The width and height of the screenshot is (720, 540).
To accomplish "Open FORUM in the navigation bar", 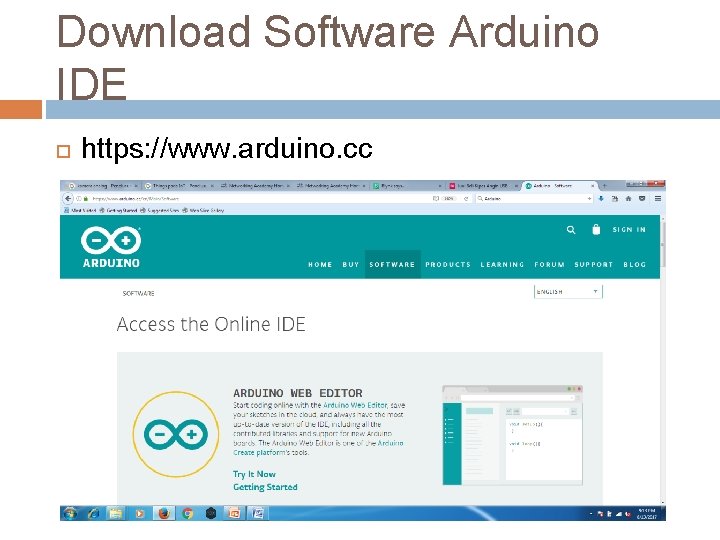I will click(549, 264).
